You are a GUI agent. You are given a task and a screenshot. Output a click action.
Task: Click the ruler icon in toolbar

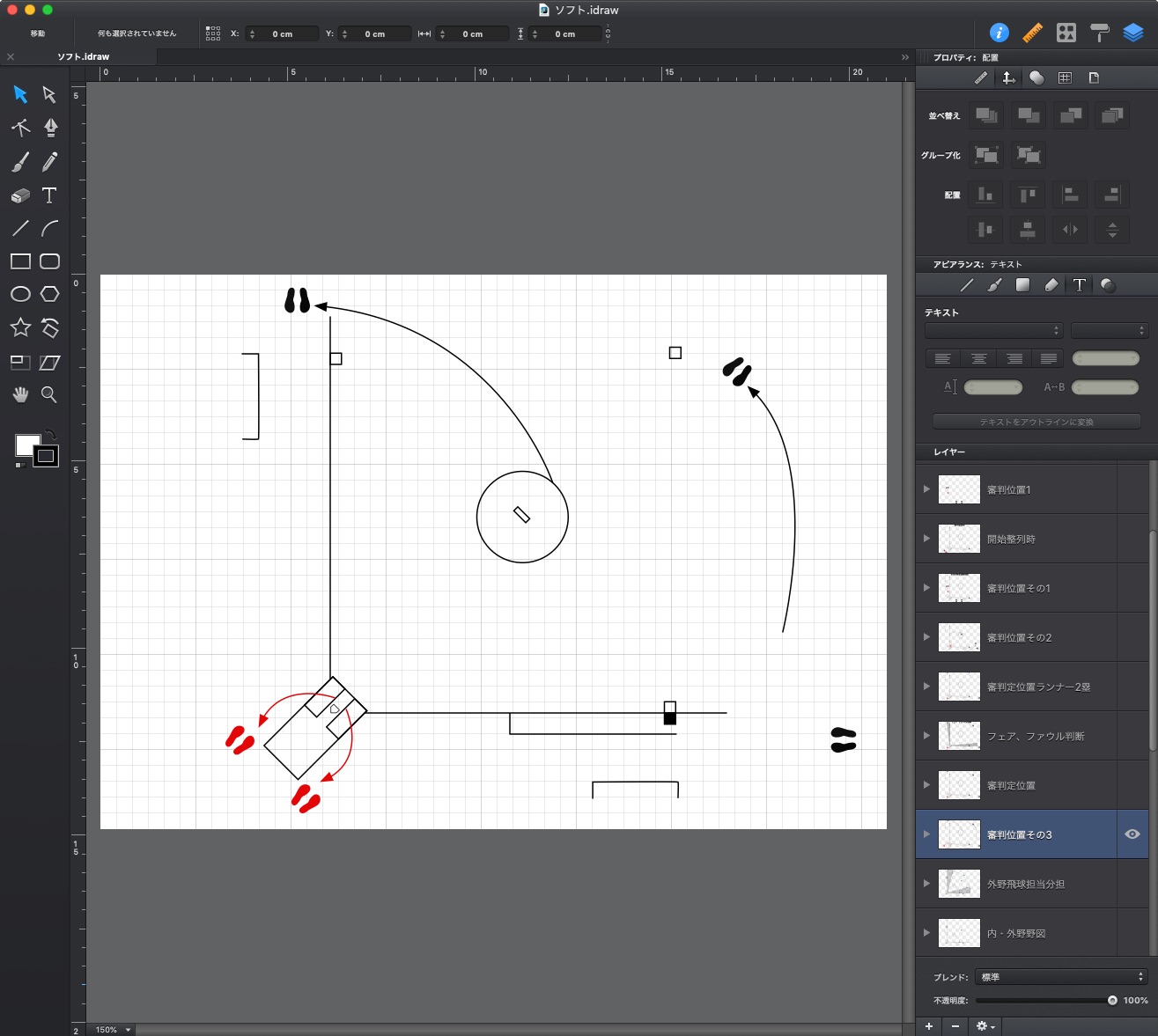tap(1032, 33)
